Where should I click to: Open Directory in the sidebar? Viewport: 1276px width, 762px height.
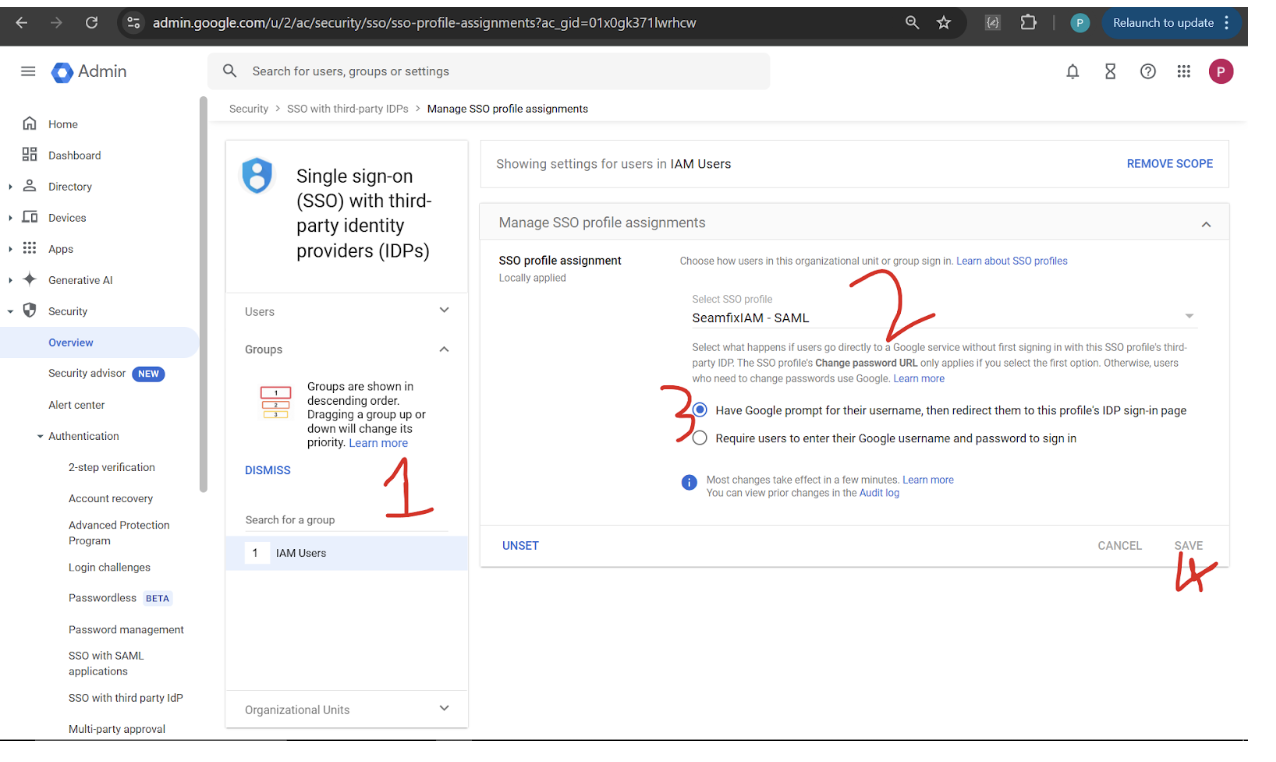point(70,186)
